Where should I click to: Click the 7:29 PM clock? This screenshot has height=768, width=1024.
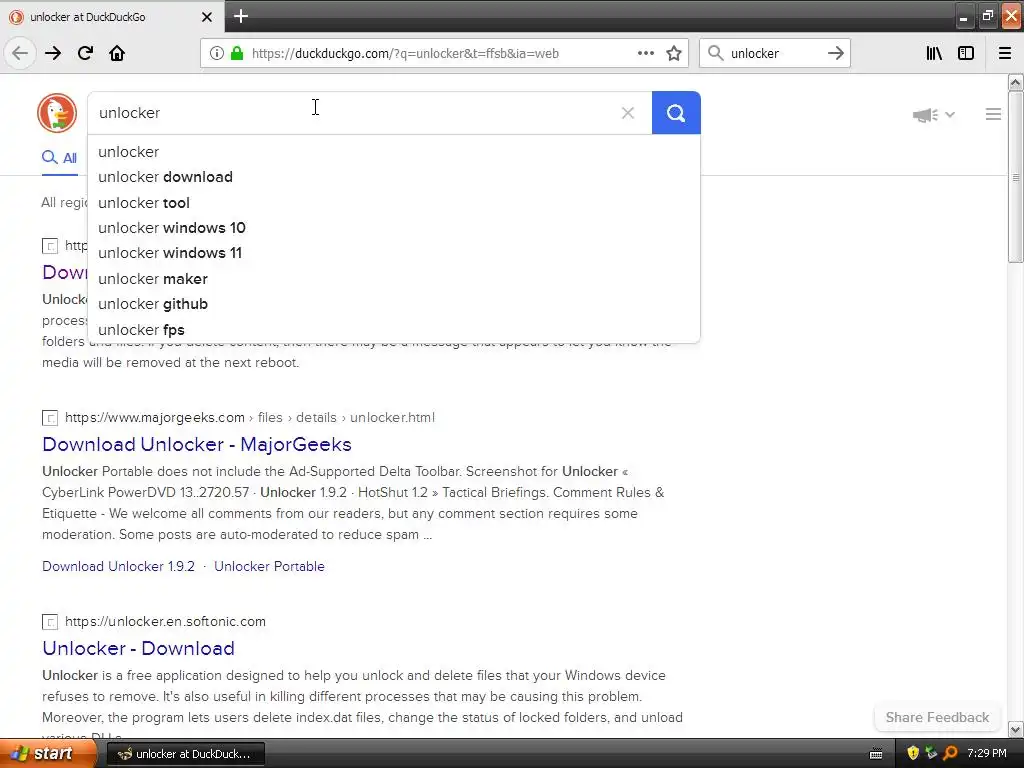tap(987, 754)
